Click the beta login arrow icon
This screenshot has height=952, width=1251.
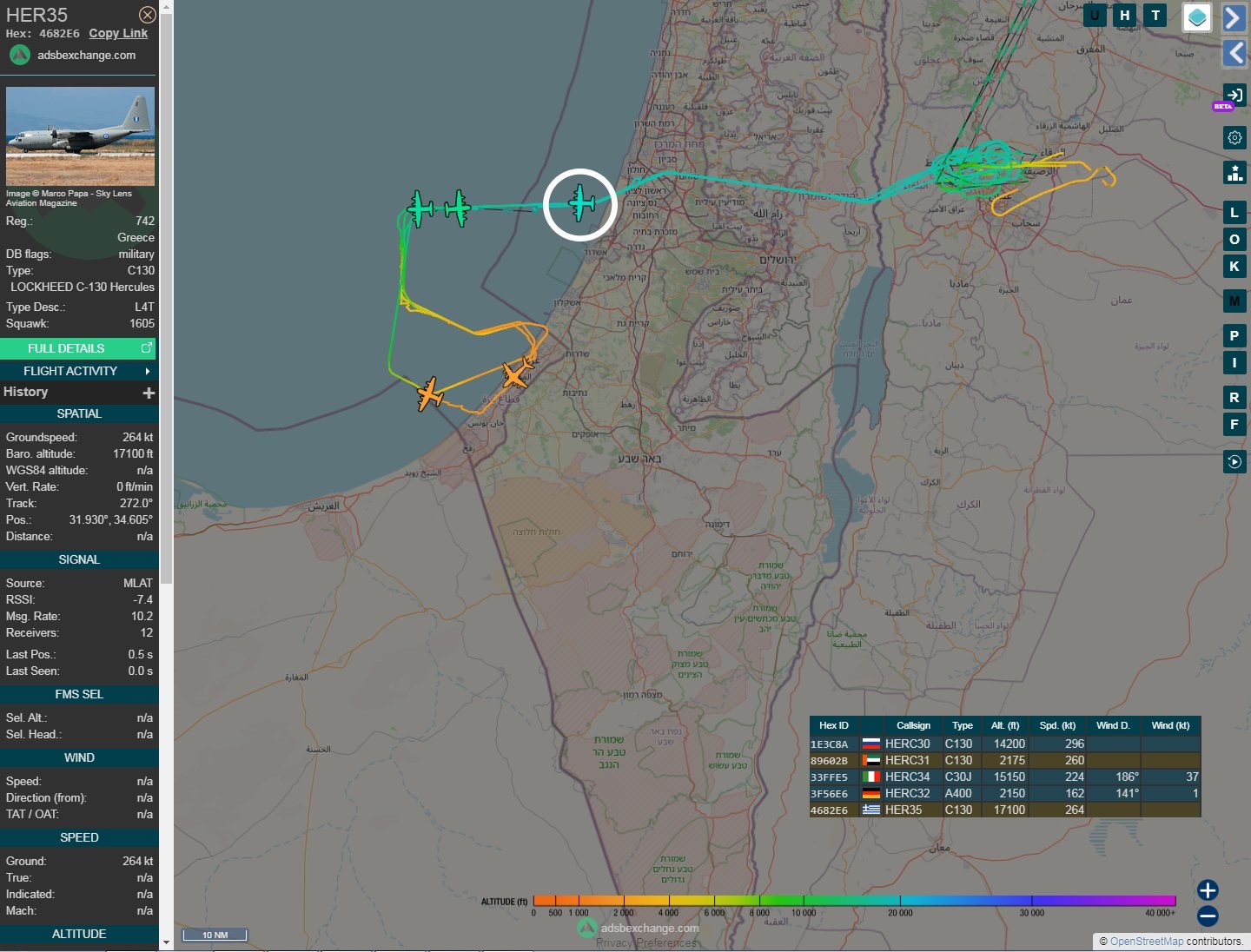(x=1234, y=95)
